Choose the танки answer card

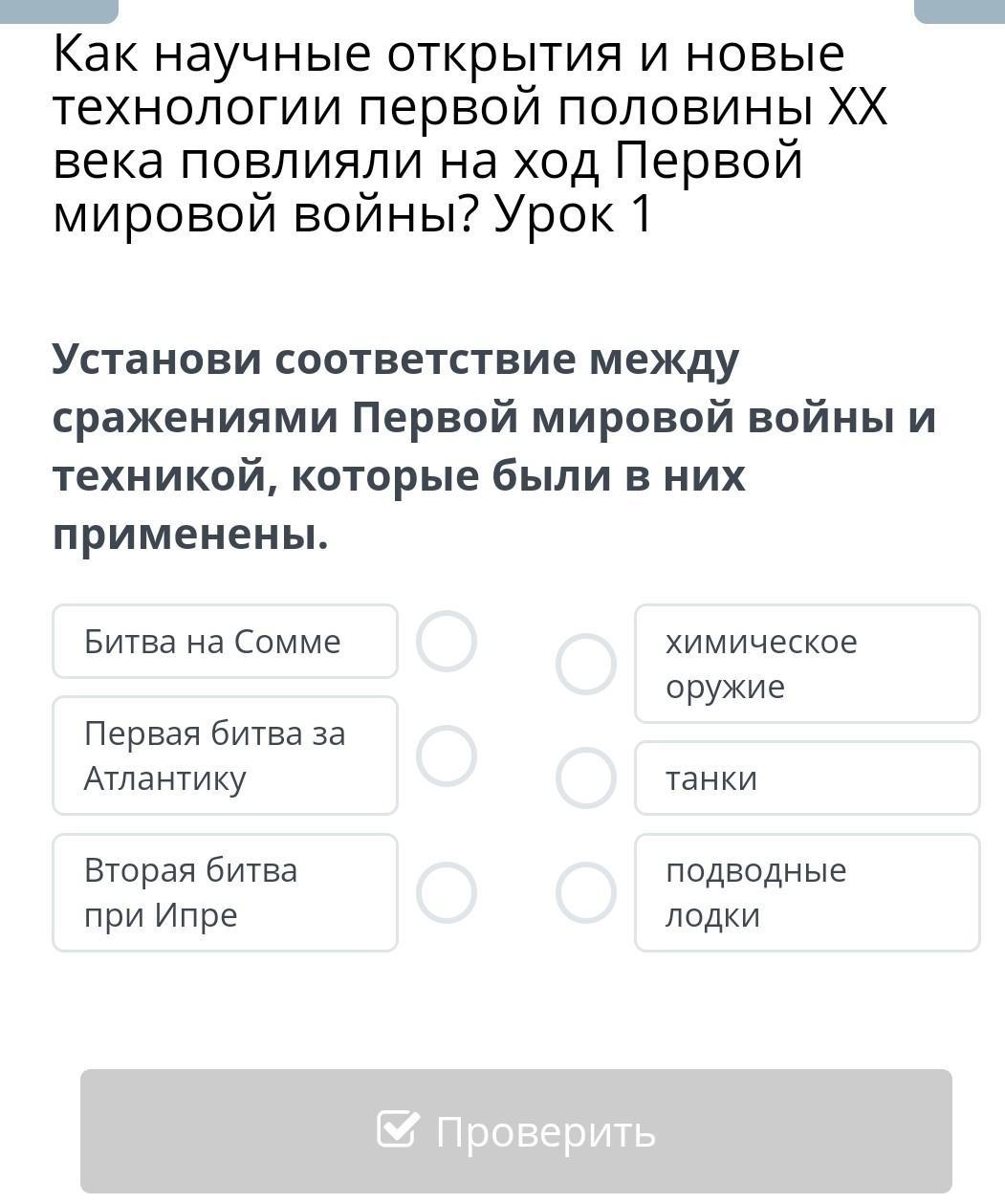click(807, 777)
